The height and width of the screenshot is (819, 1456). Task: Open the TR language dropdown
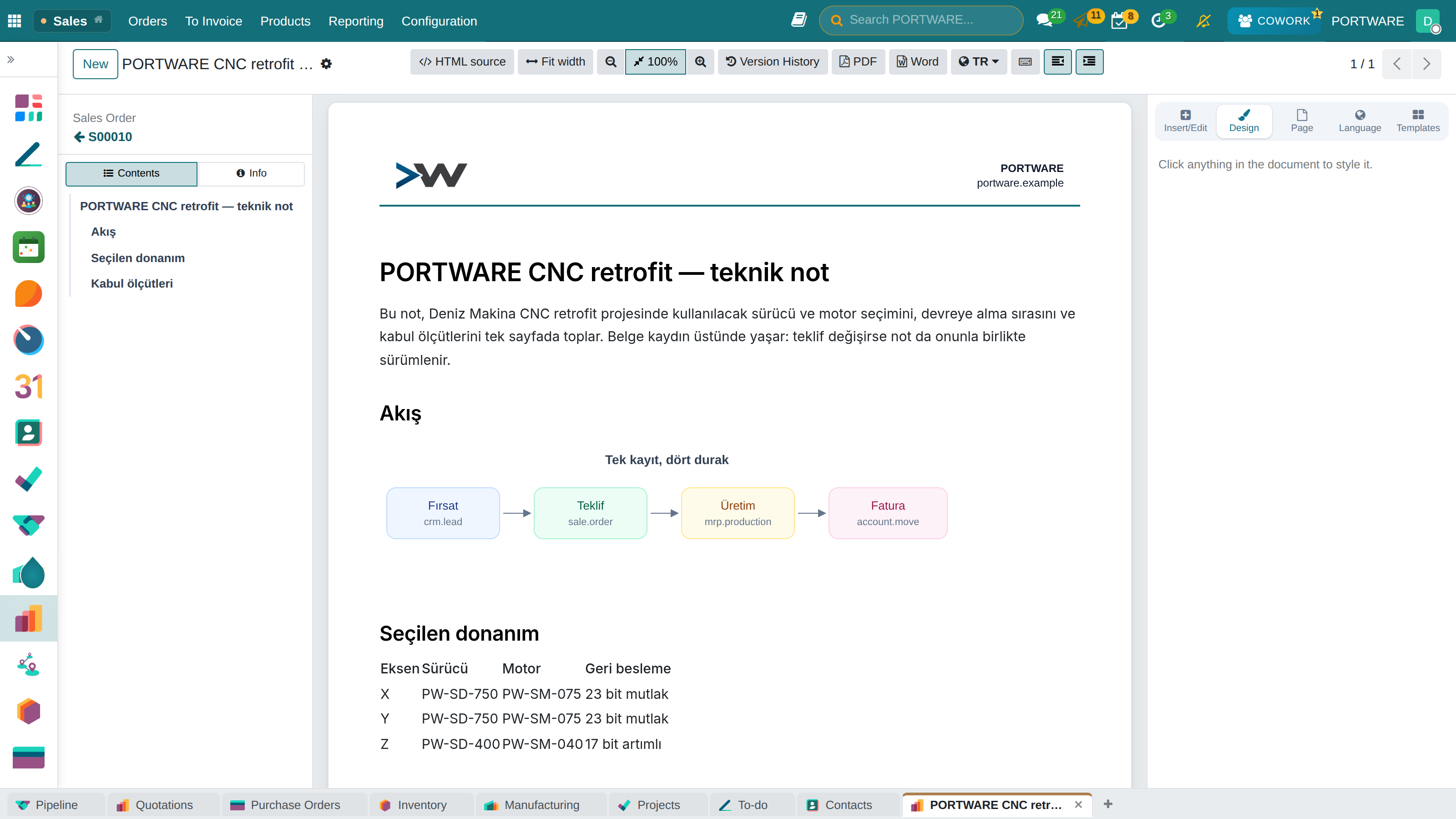point(979,61)
